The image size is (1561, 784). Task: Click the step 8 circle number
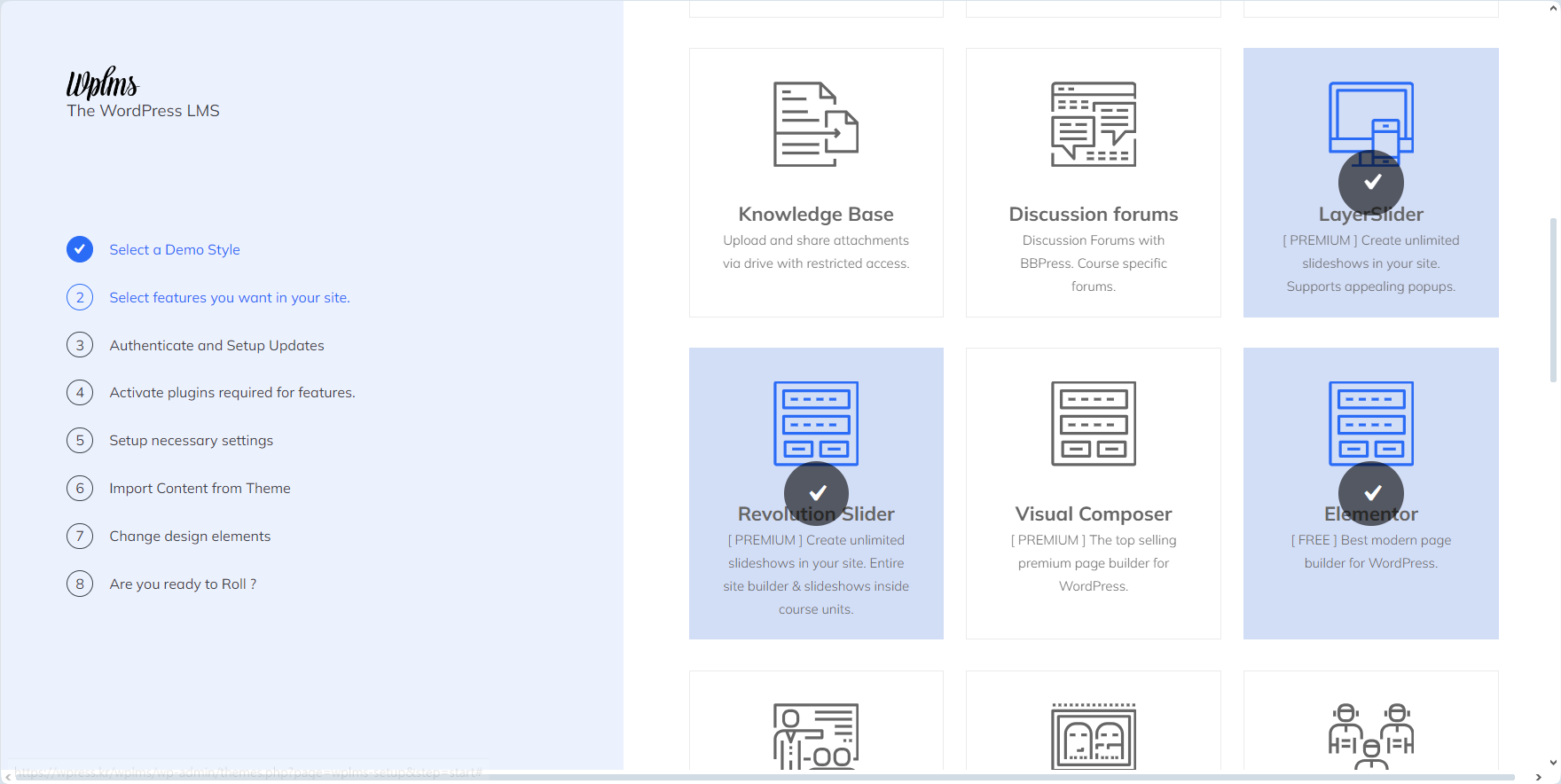80,584
